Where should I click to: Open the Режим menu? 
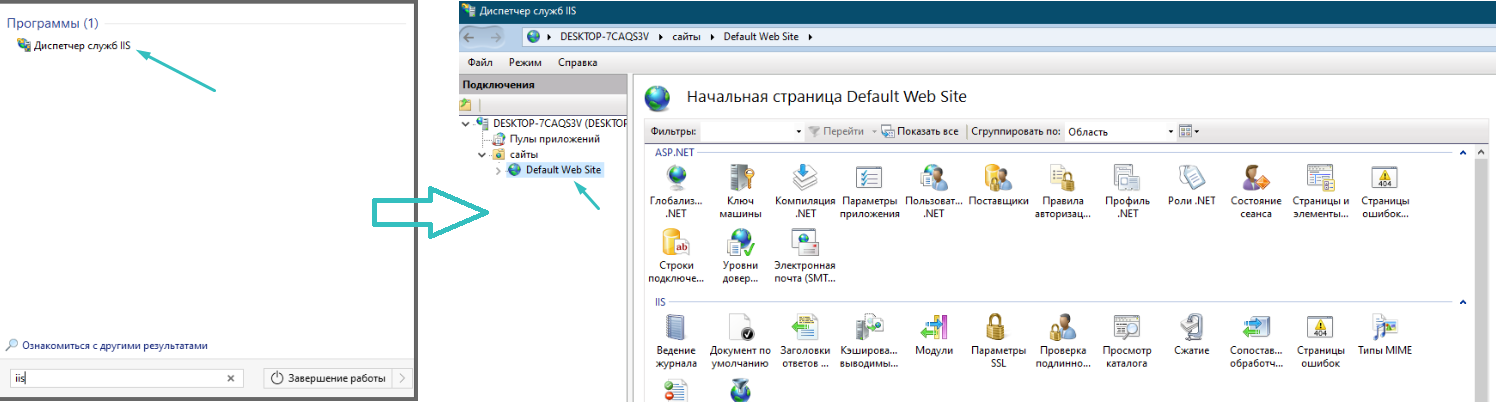click(525, 62)
